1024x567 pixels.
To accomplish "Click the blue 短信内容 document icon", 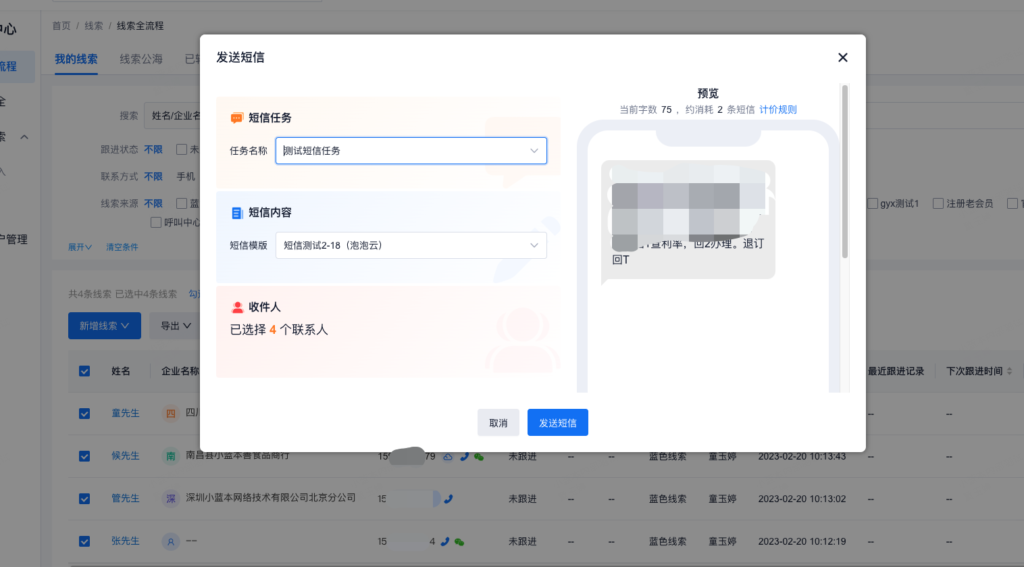I will pyautogui.click(x=237, y=213).
